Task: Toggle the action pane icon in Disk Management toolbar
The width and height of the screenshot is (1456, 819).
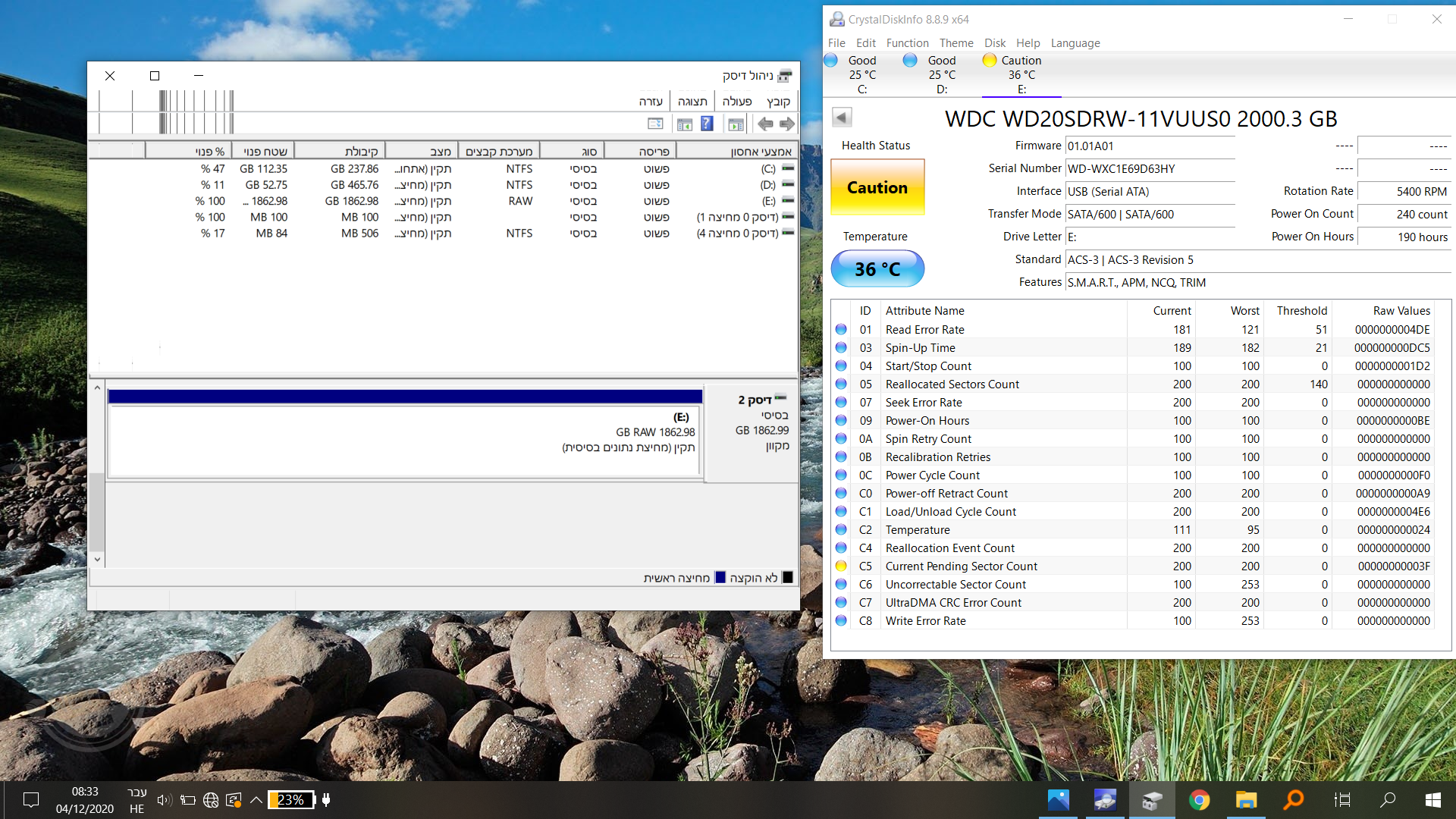Action: 685,124
